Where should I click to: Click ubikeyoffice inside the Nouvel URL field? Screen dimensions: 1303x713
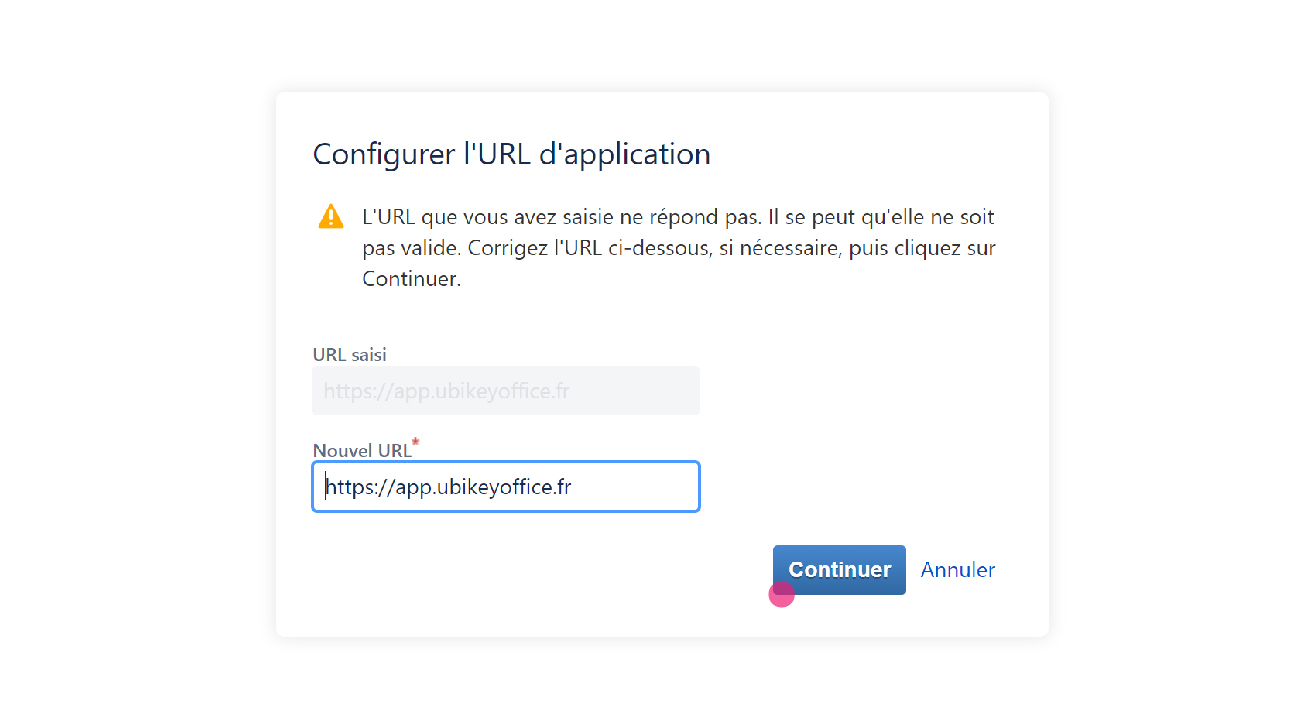point(498,487)
